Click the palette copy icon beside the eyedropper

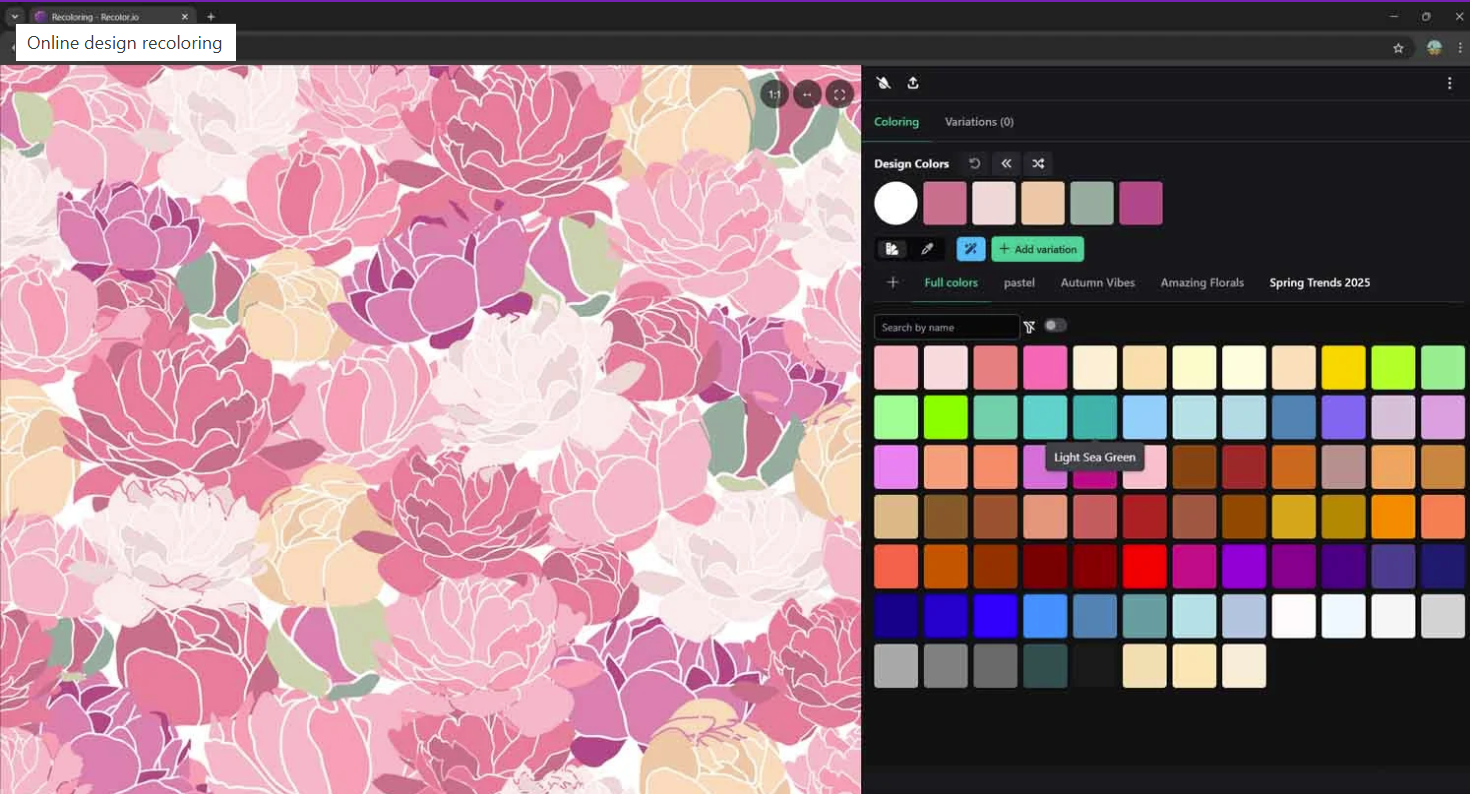[892, 249]
